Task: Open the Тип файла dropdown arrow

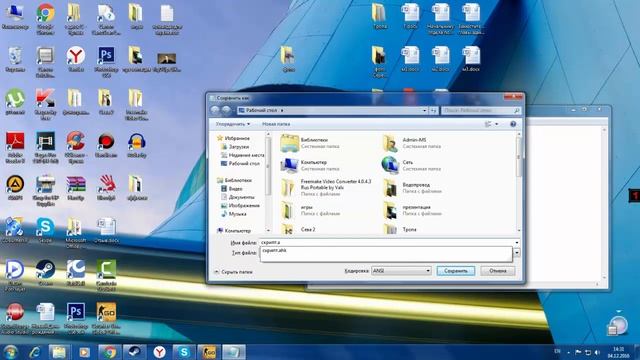Action: (x=516, y=253)
